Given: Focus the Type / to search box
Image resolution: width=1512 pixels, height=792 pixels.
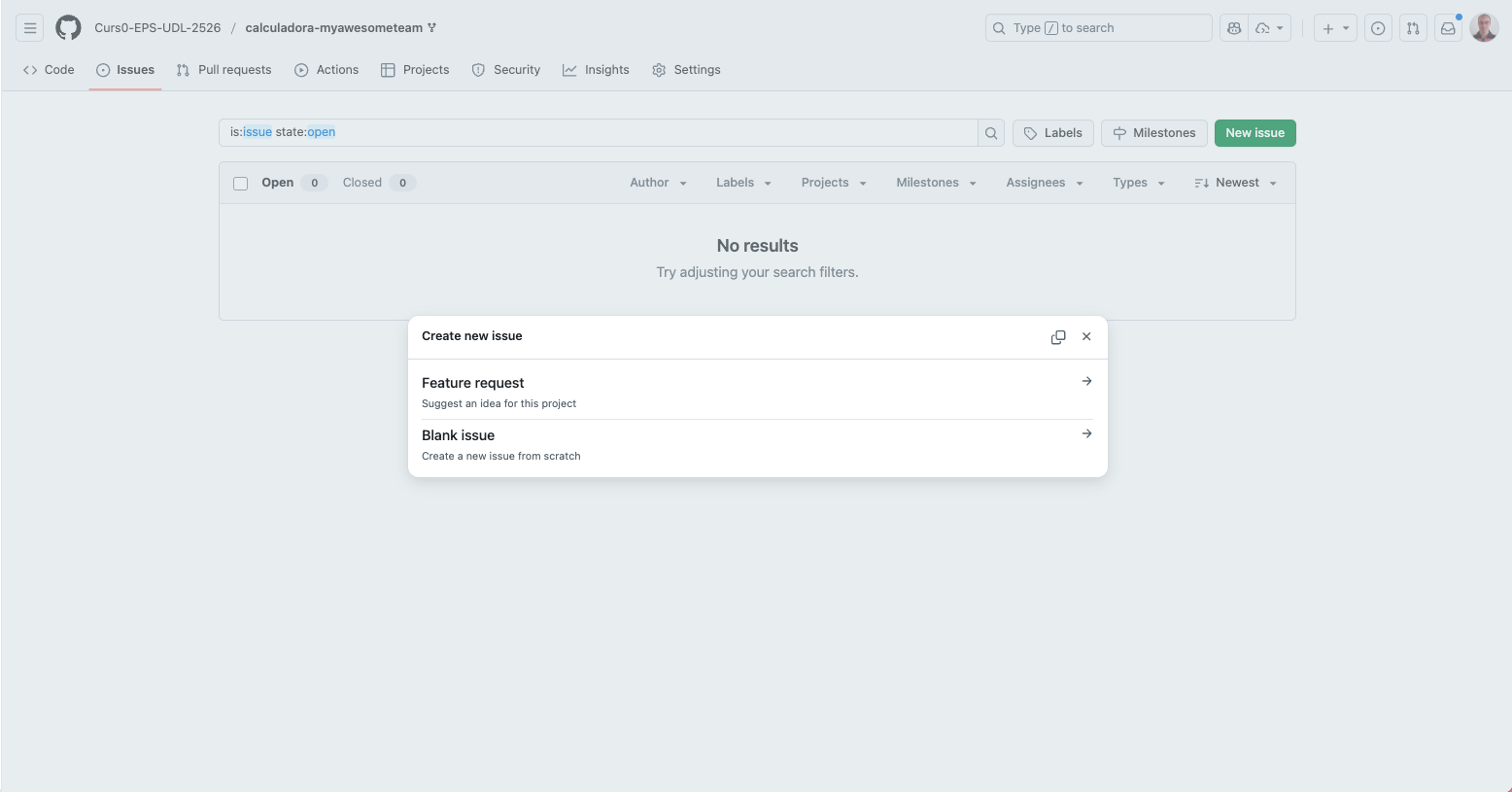Looking at the screenshot, I should 1099,28.
